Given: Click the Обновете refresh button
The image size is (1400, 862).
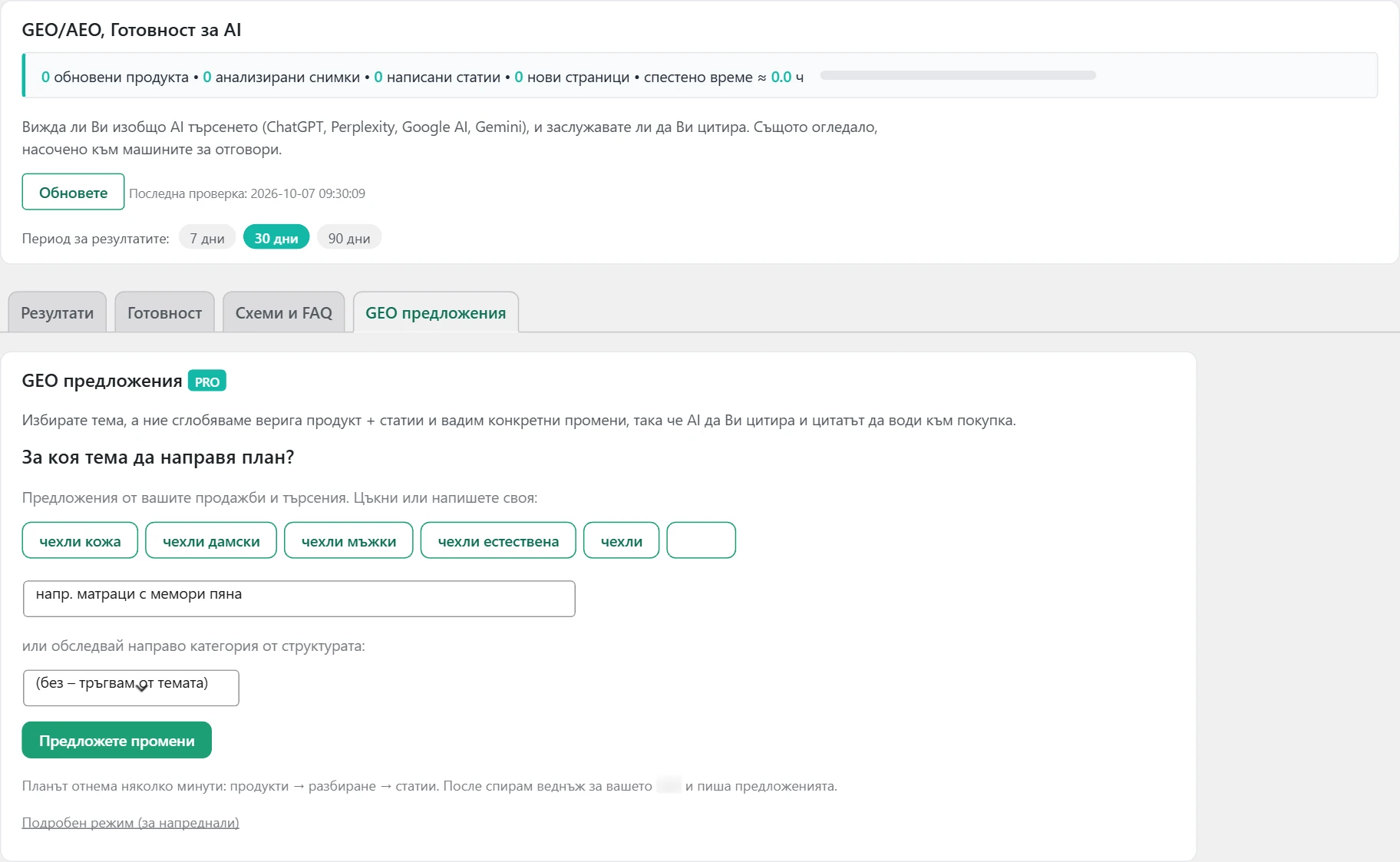Looking at the screenshot, I should [73, 192].
